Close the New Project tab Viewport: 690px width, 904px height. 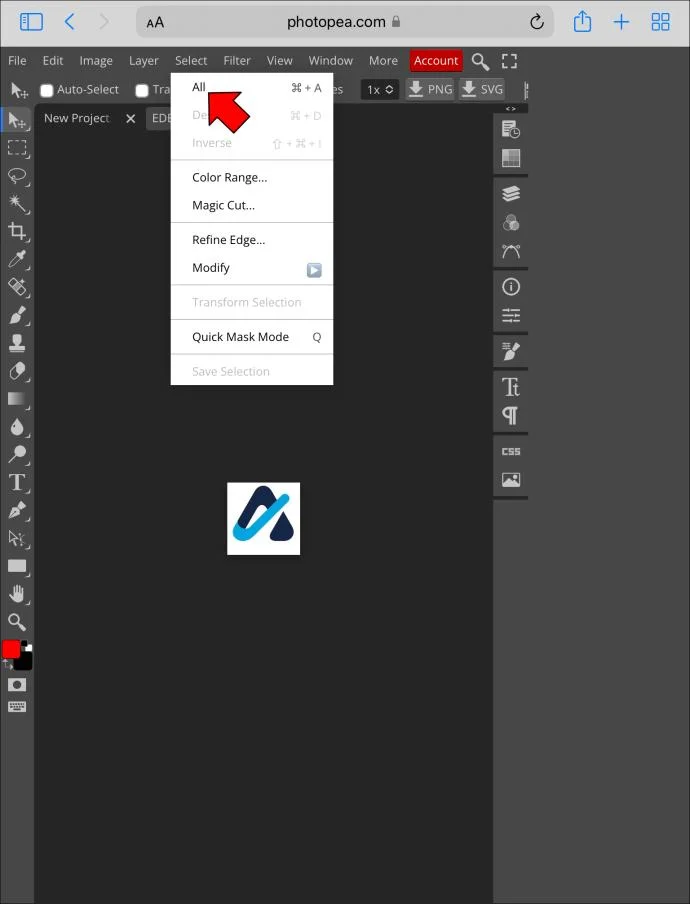click(x=131, y=118)
